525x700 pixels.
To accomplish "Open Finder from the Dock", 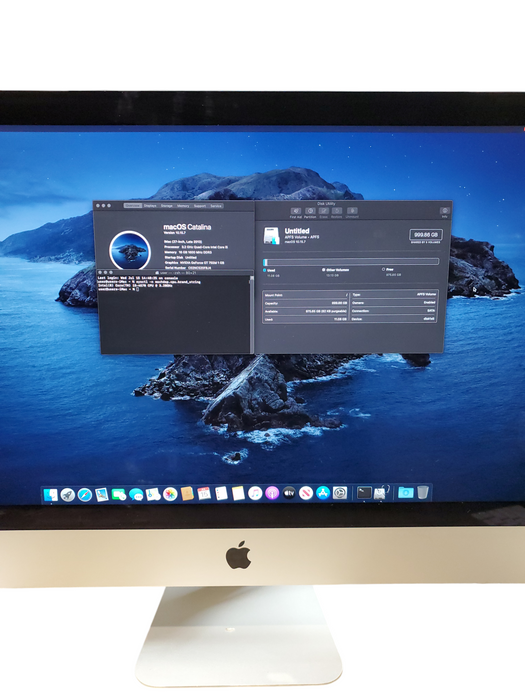I will click(50, 494).
